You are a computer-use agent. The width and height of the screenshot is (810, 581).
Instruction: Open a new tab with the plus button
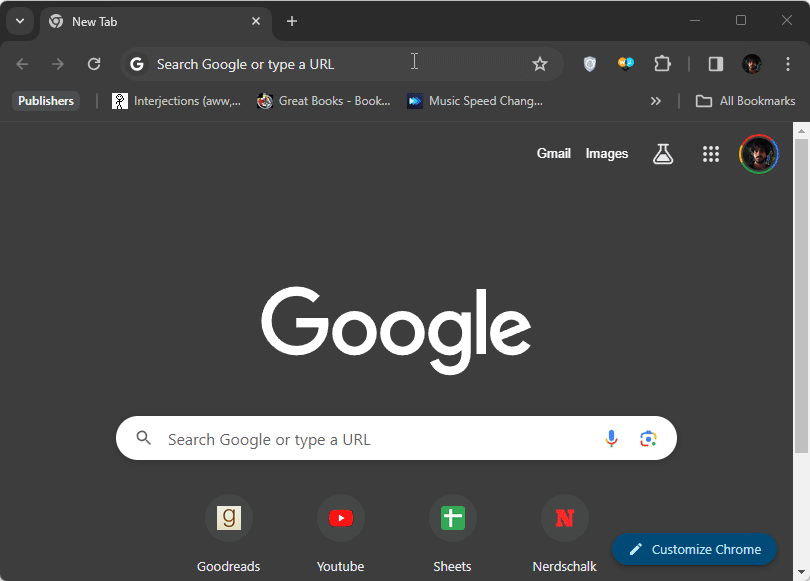(x=292, y=21)
